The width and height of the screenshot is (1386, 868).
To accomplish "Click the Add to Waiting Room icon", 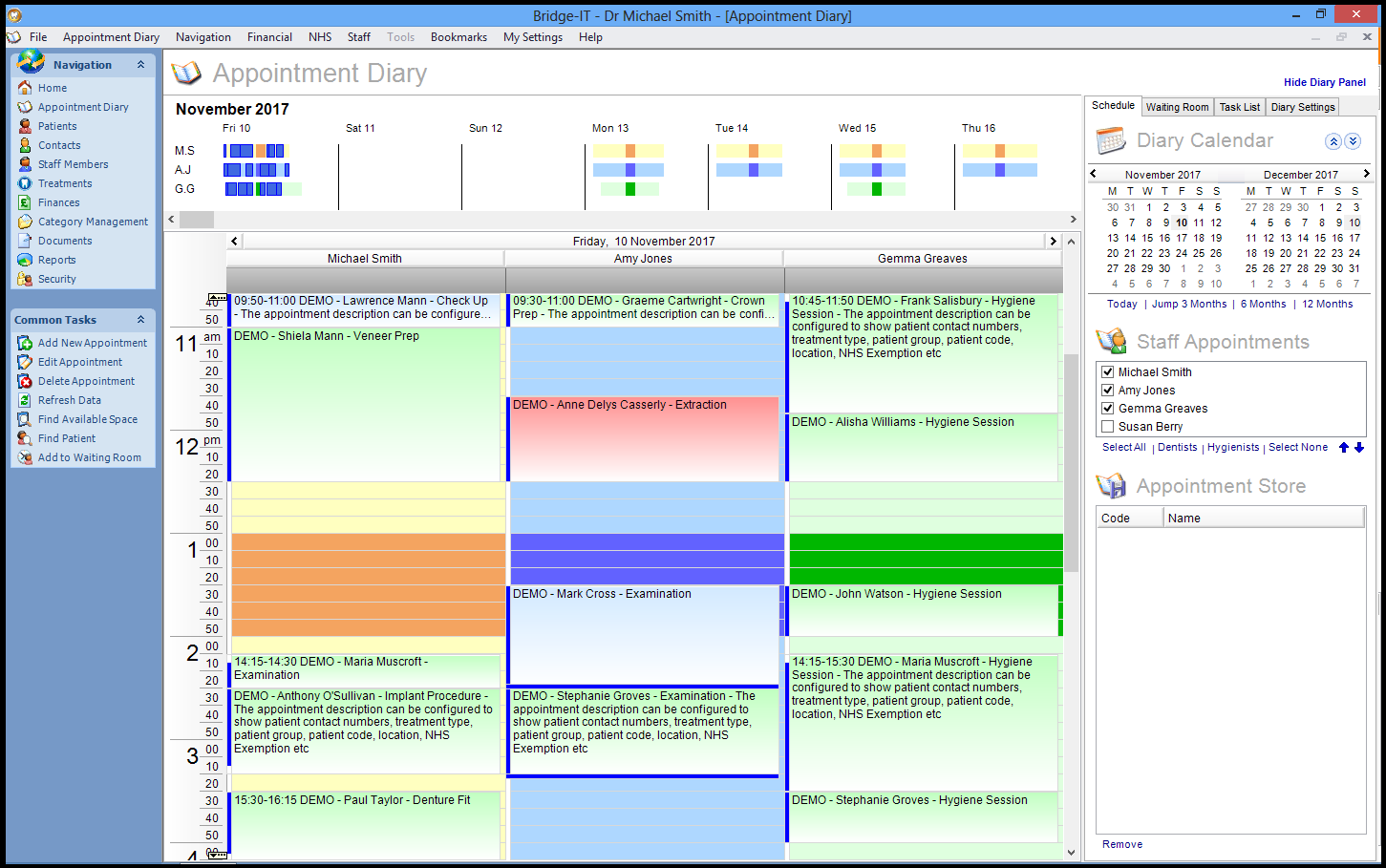I will pos(25,457).
